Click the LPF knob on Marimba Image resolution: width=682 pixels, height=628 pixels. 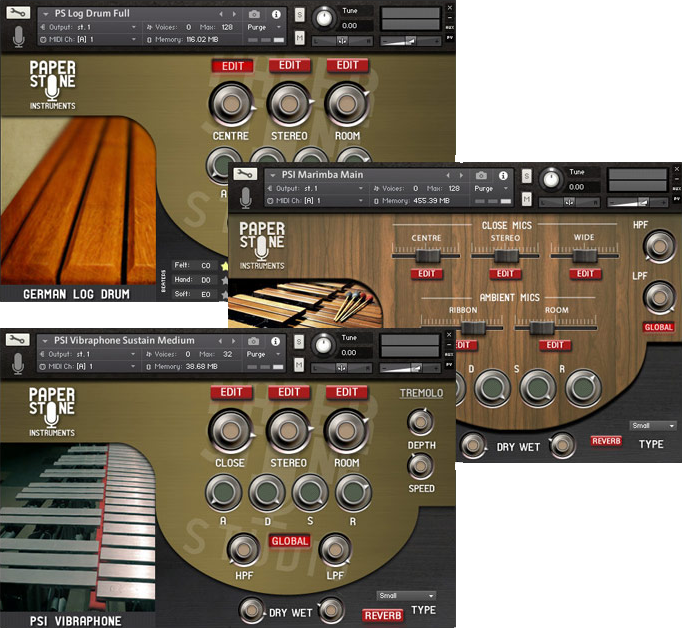point(659,297)
